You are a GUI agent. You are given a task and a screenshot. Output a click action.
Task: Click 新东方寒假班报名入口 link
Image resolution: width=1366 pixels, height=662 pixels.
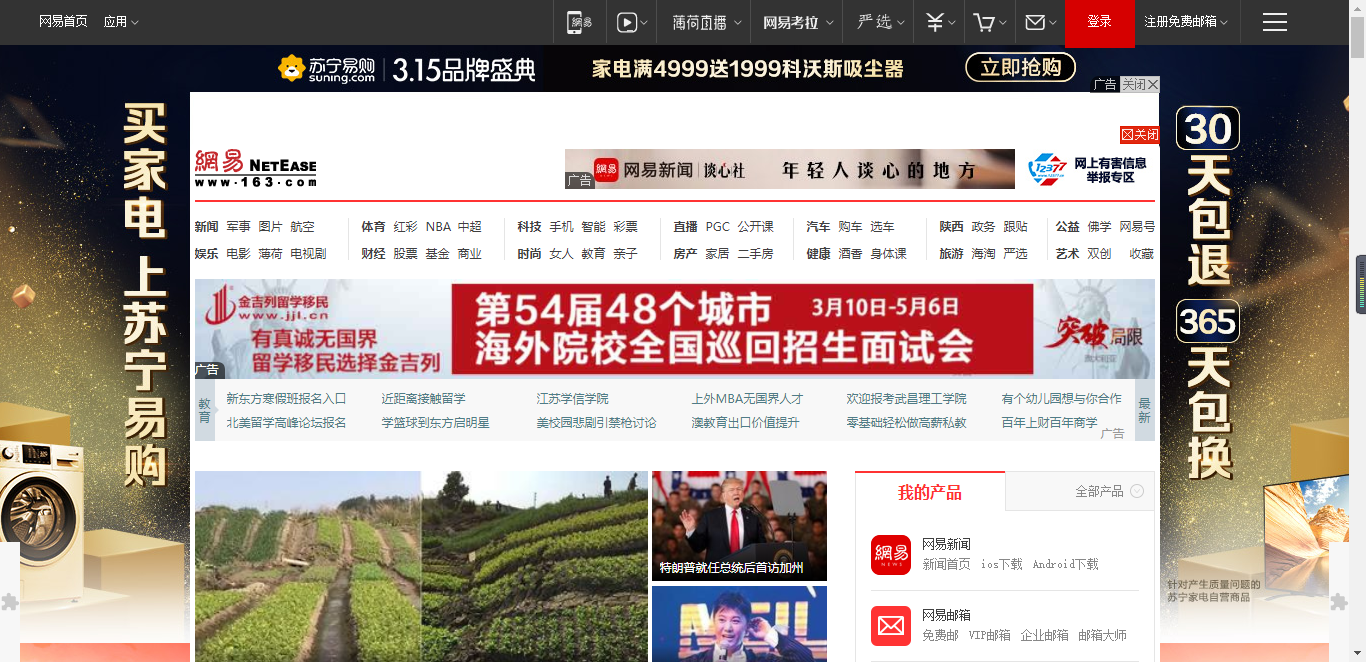pyautogui.click(x=286, y=398)
